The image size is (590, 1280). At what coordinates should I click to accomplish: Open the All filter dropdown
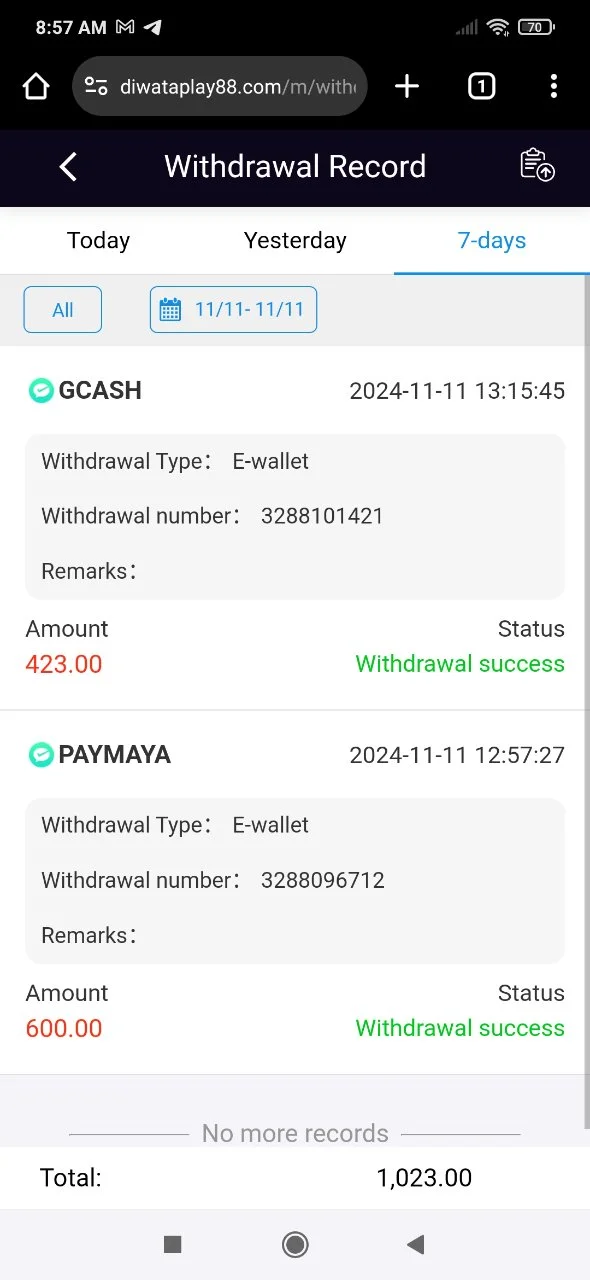click(63, 310)
